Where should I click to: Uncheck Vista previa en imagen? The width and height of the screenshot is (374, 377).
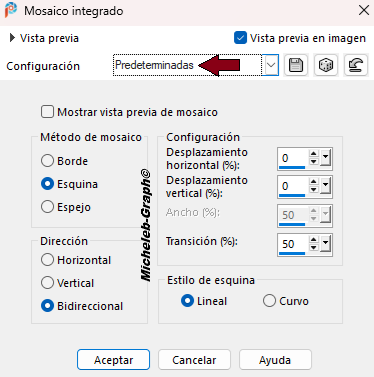coord(240,38)
